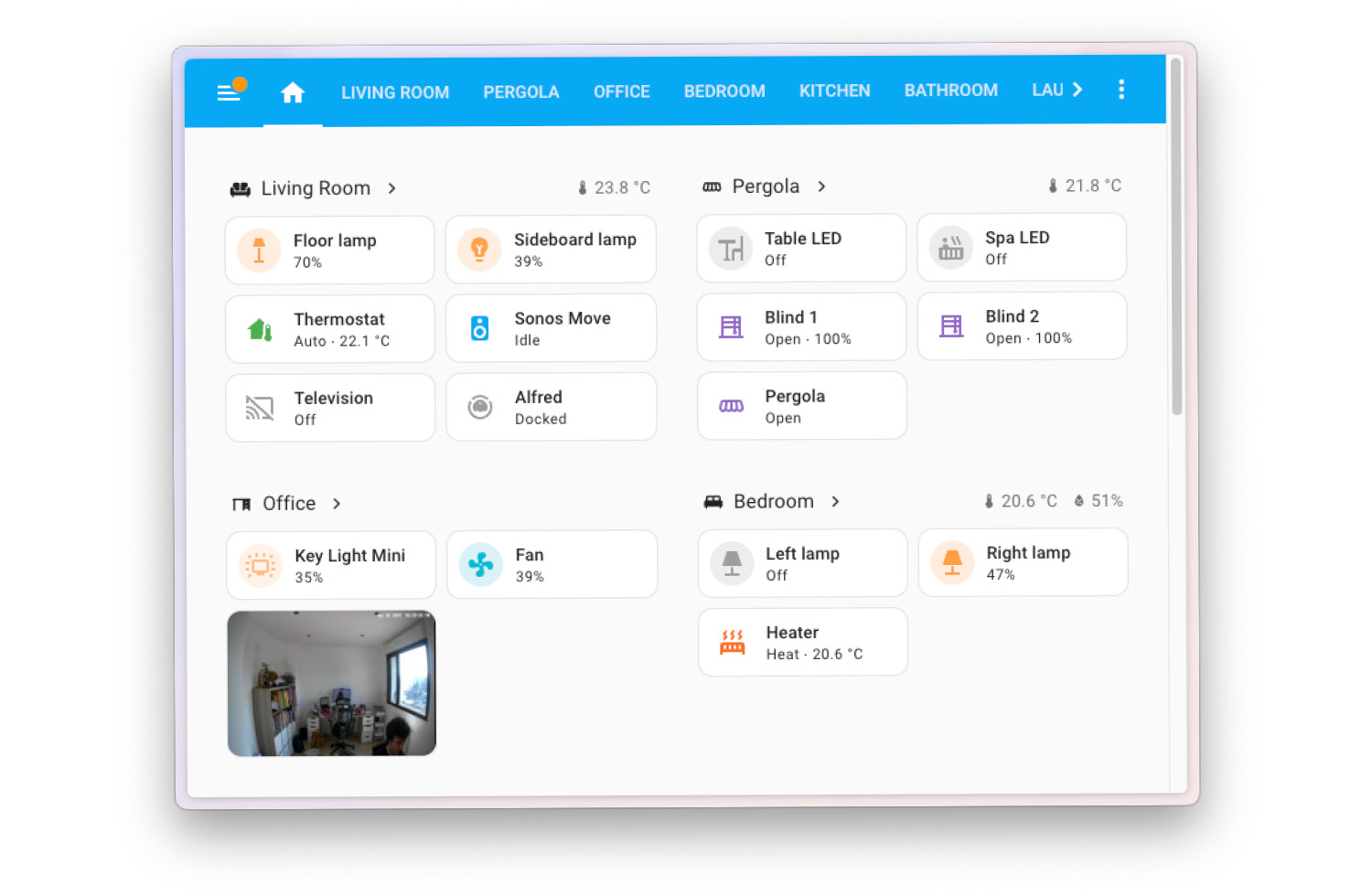Click the Key Light Mini icon

coord(261,564)
